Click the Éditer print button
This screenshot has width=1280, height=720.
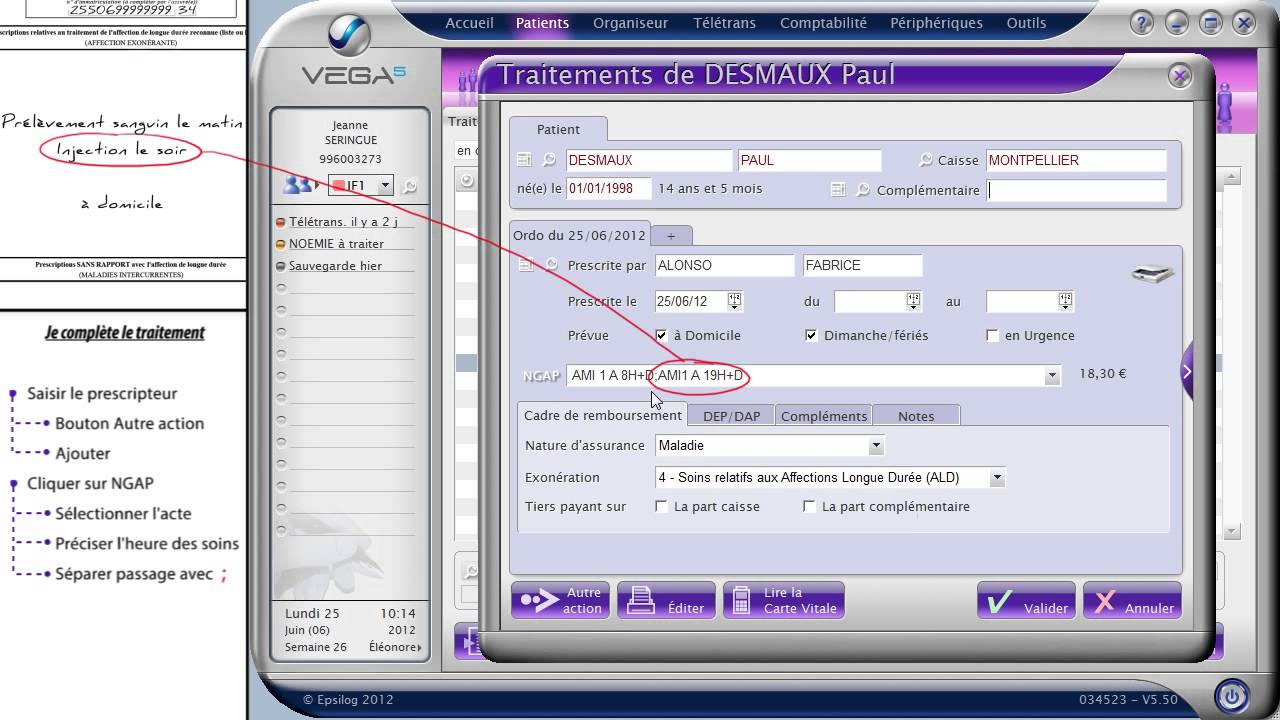pyautogui.click(x=666, y=600)
